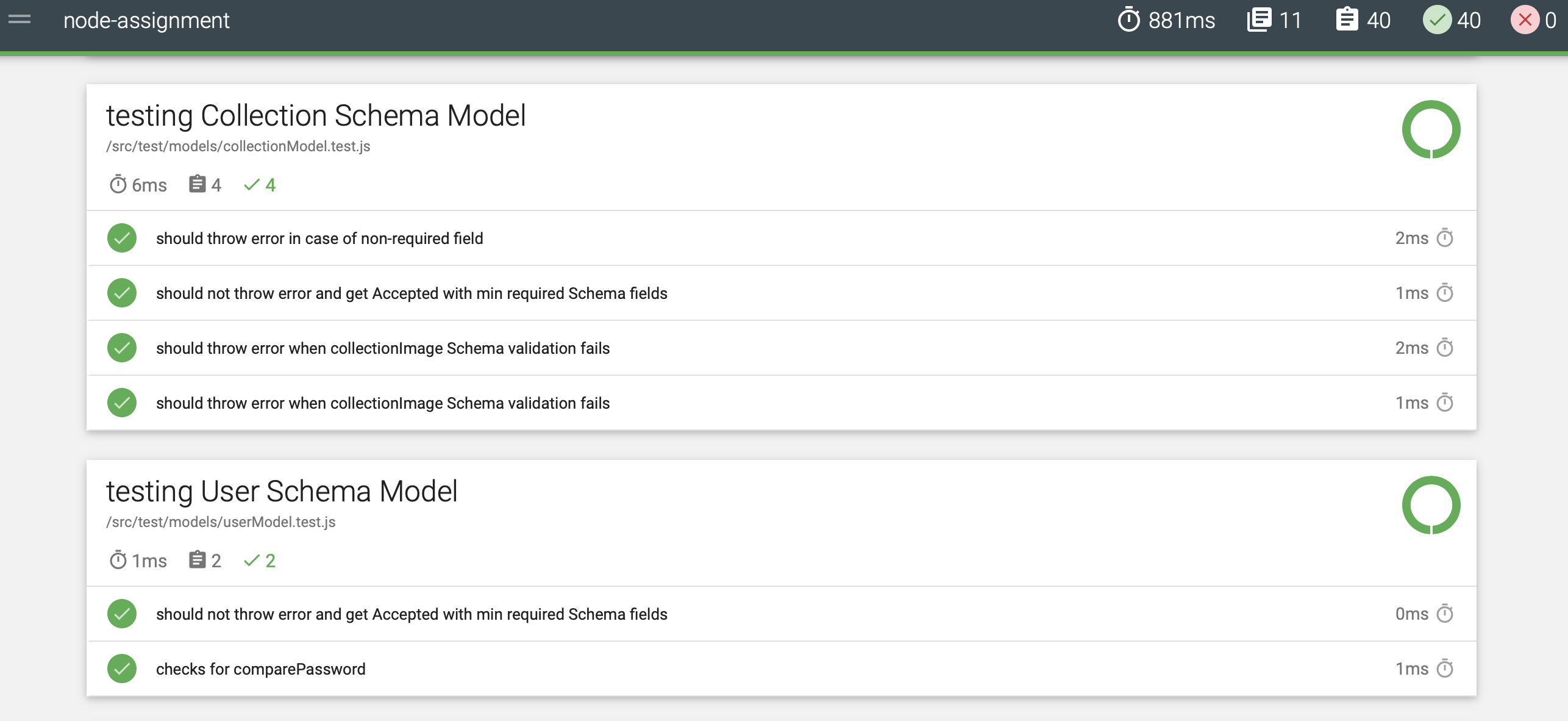1568x721 pixels.
Task: Click the red failed tests icon in header
Action: pos(1524,20)
